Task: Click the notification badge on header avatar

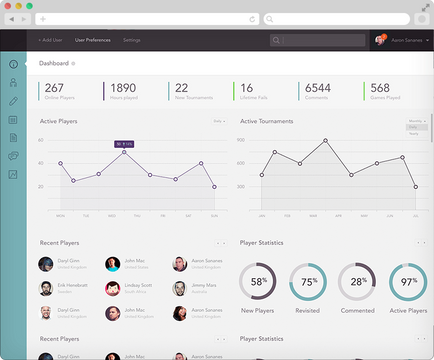Action: pos(384,36)
